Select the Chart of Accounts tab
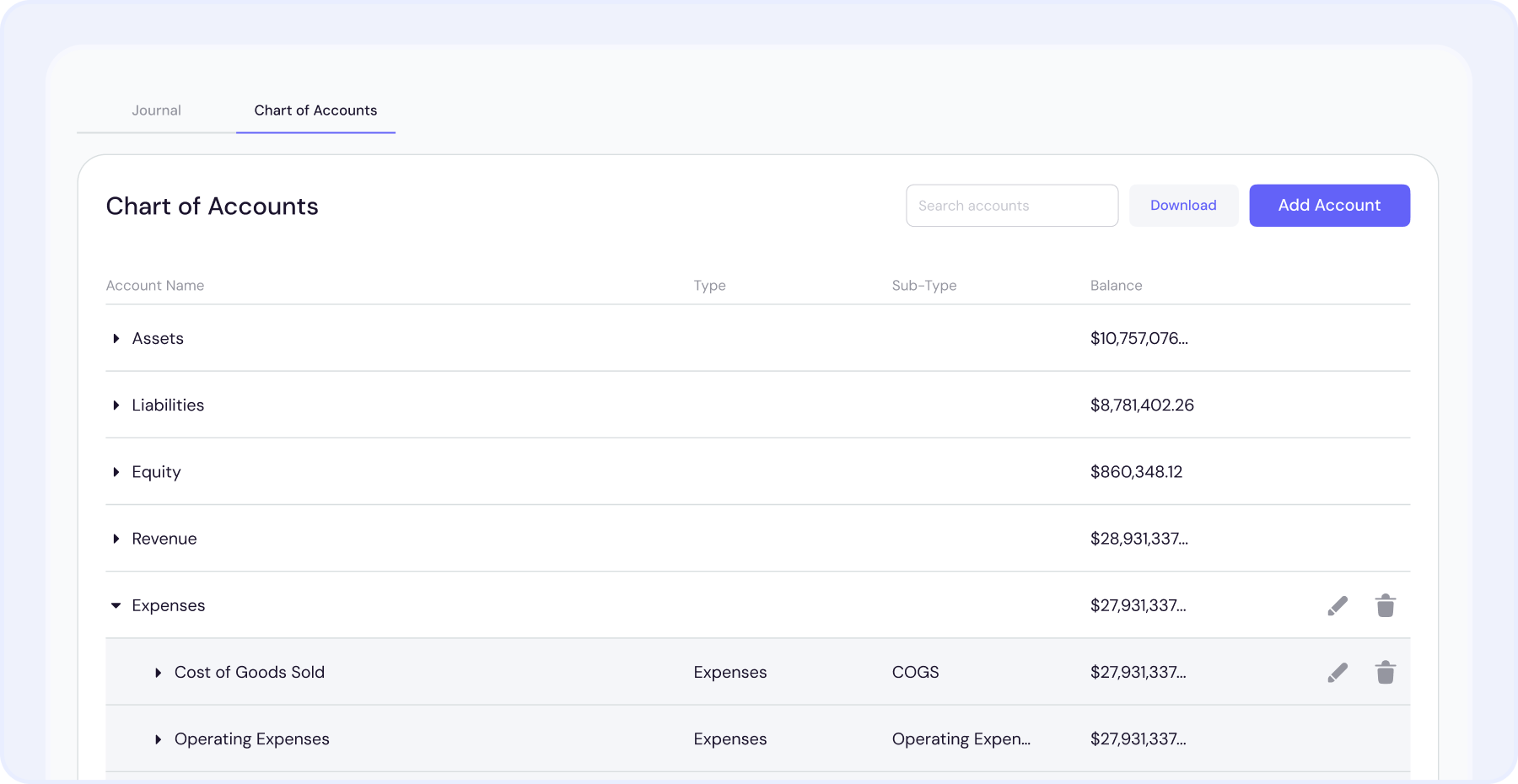 pos(315,110)
